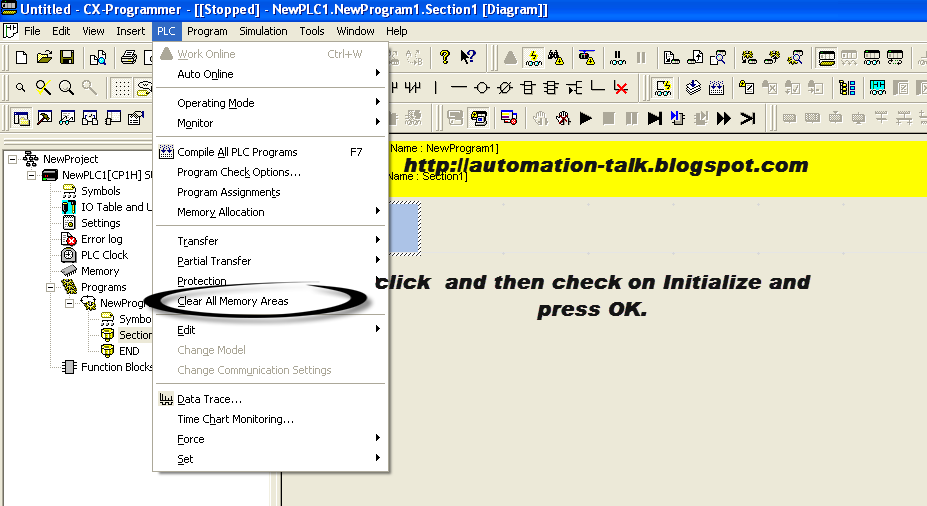Select Symbols under NewPLC1 in tree
Image resolution: width=927 pixels, height=506 pixels.
click(x=101, y=191)
